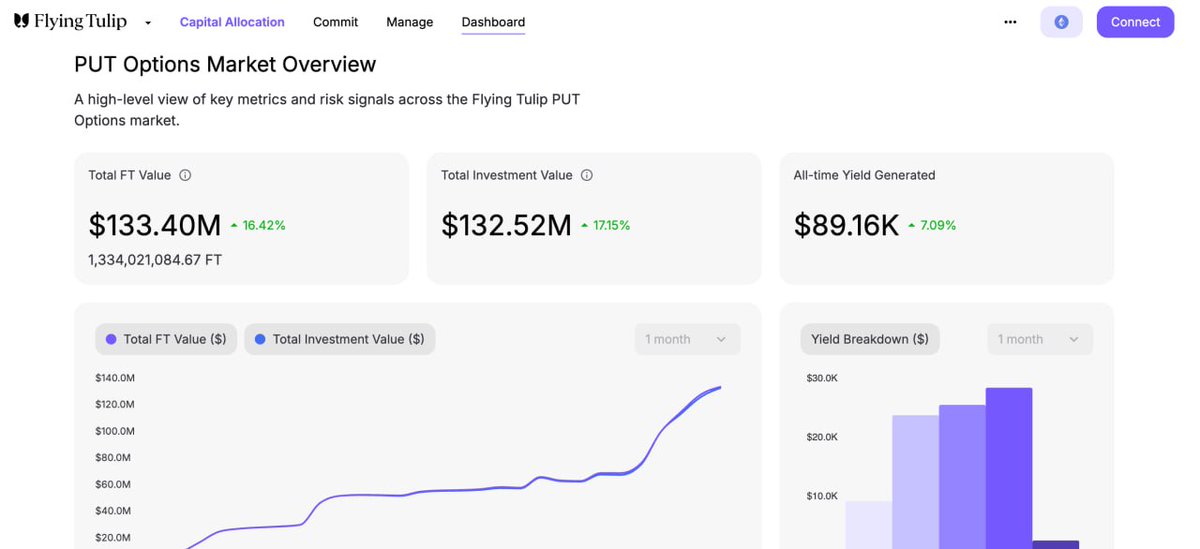This screenshot has height=549, width=1200.
Task: Click the tallest bar in Yield Breakdown chart
Action: pos(1009,468)
